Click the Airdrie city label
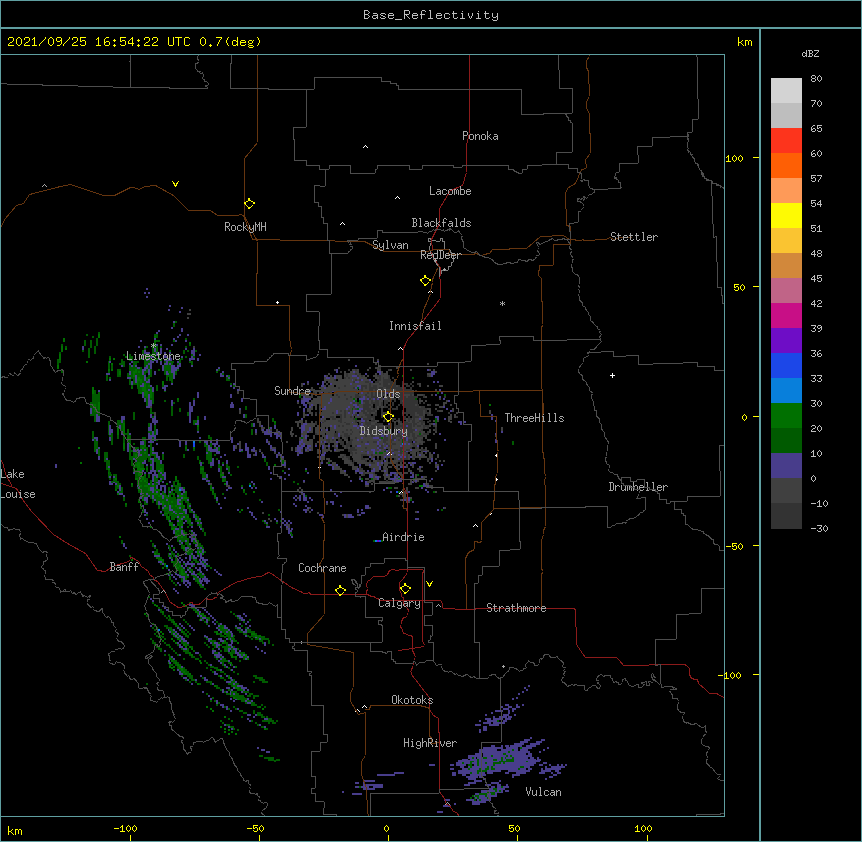Screen dimensions: 862x842 click(403, 537)
